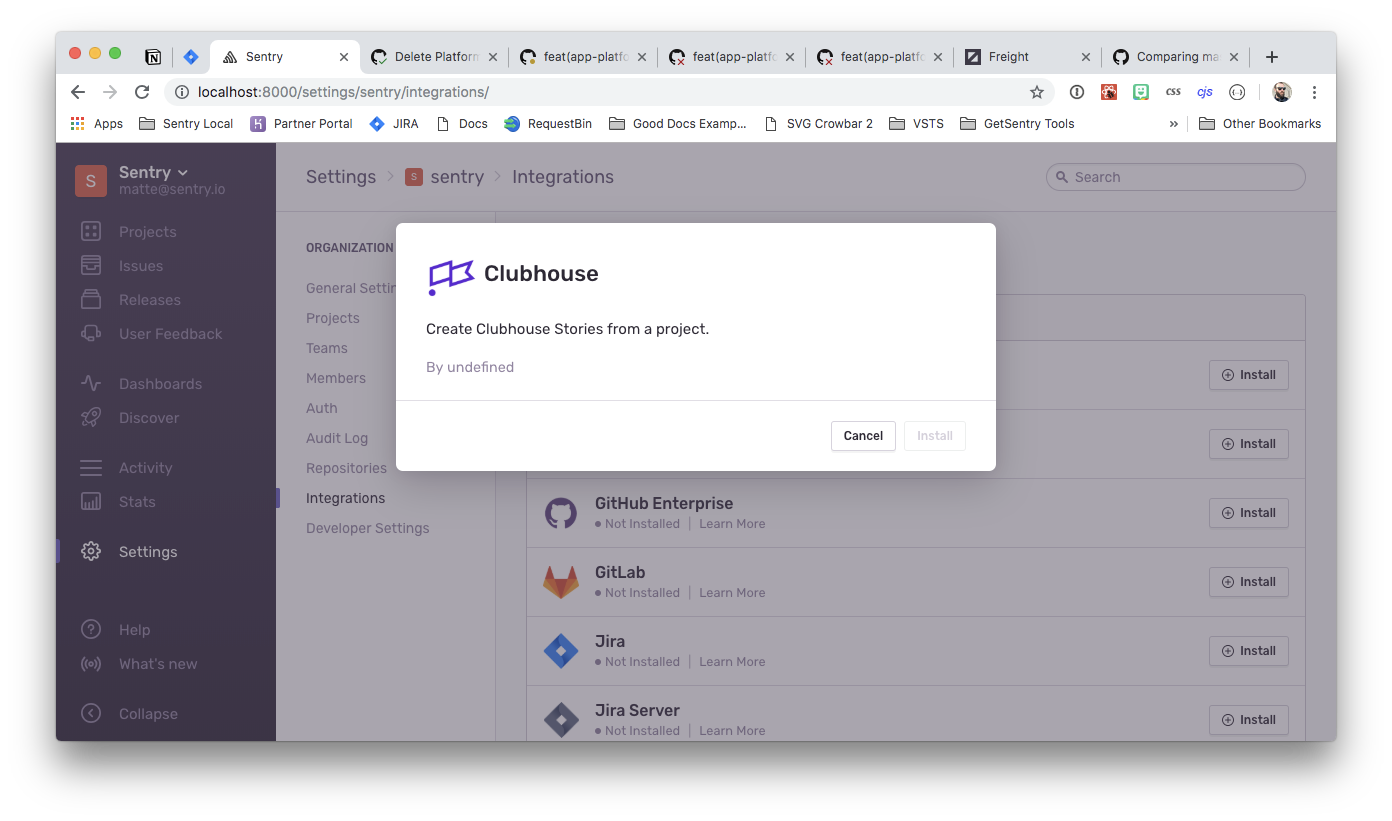Click the Discover rocket icon
The height and width of the screenshot is (821, 1392).
pyautogui.click(x=91, y=417)
